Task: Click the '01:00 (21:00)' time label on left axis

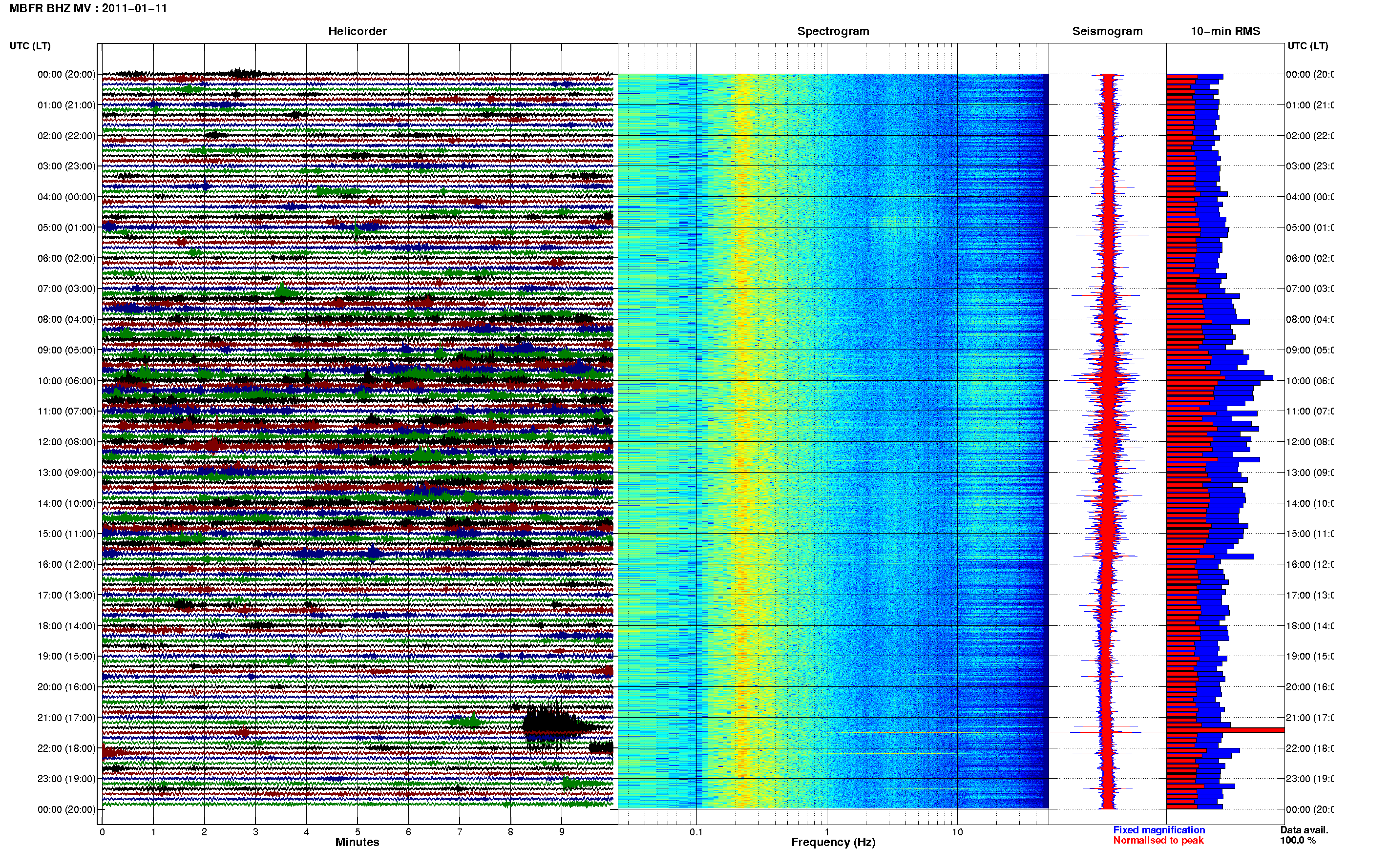Action: [66, 105]
